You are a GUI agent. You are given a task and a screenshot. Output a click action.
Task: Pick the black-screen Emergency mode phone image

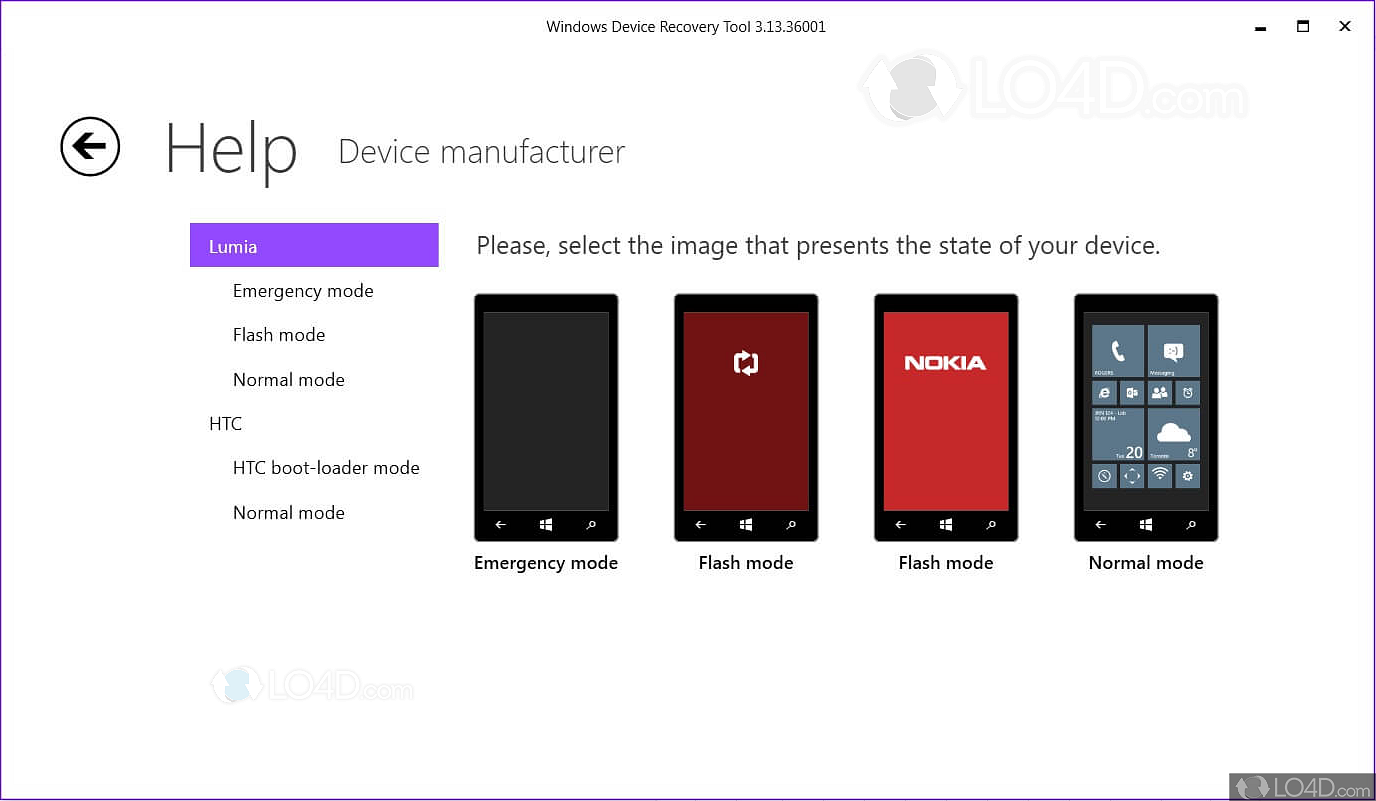pyautogui.click(x=546, y=417)
